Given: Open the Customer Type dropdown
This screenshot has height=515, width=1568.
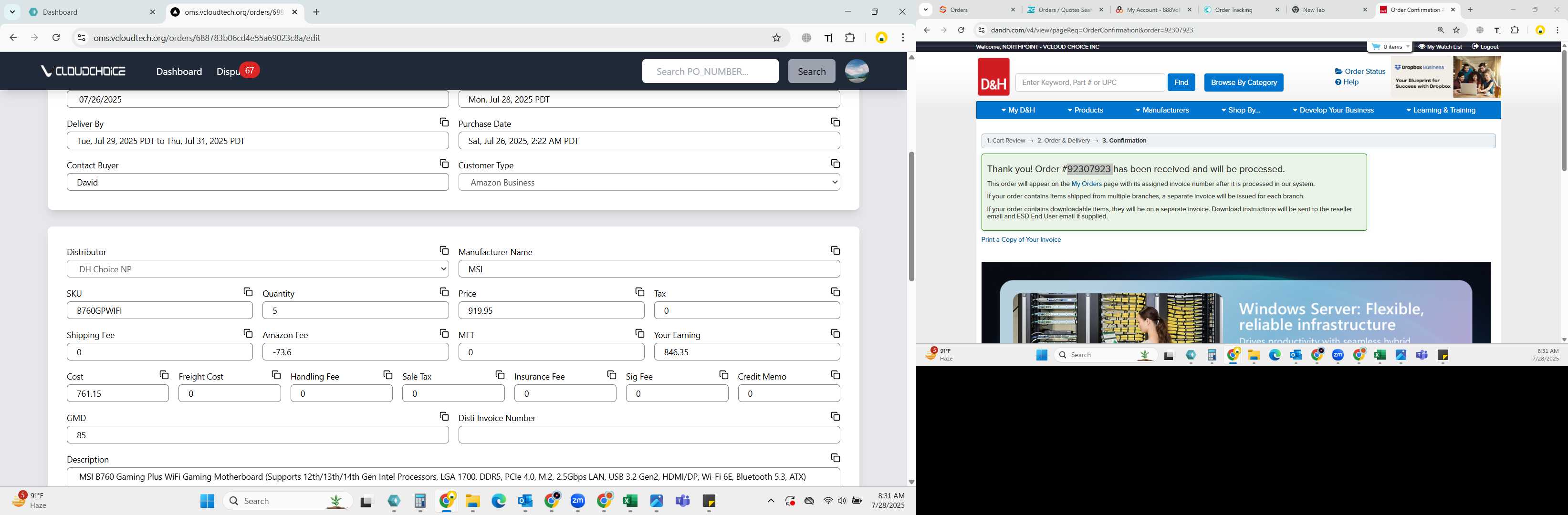Looking at the screenshot, I should (649, 183).
